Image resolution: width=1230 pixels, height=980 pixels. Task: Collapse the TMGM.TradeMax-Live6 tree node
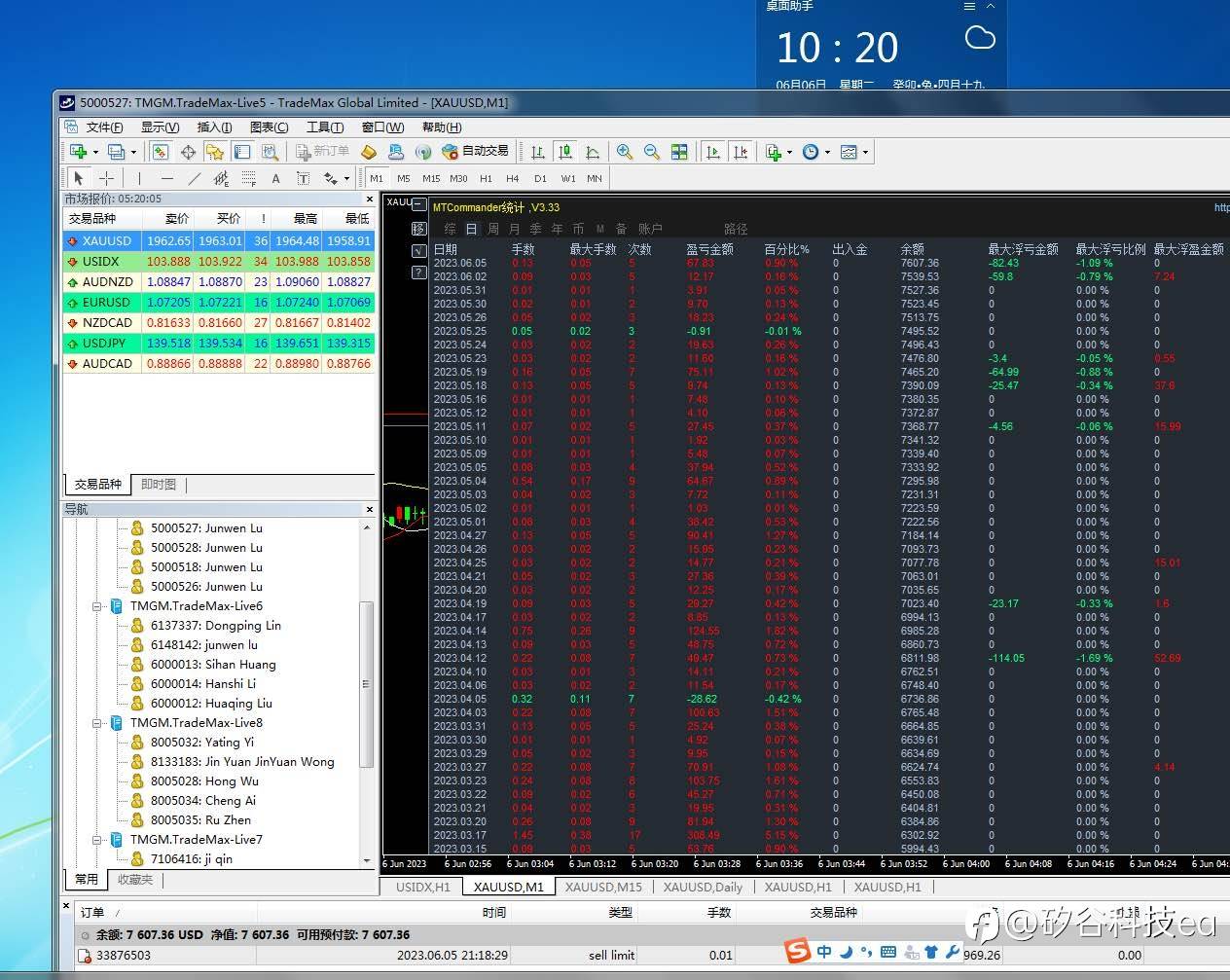[x=97, y=606]
